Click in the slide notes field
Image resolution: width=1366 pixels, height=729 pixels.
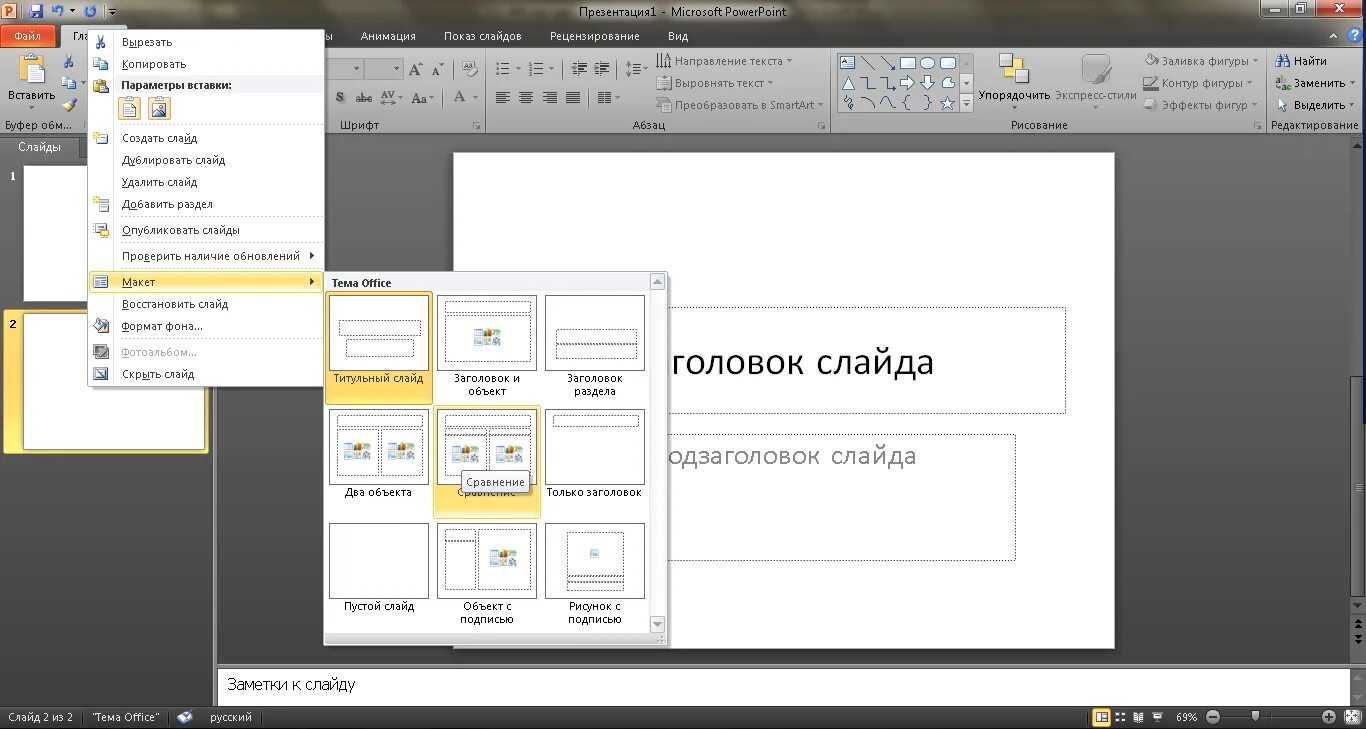783,685
